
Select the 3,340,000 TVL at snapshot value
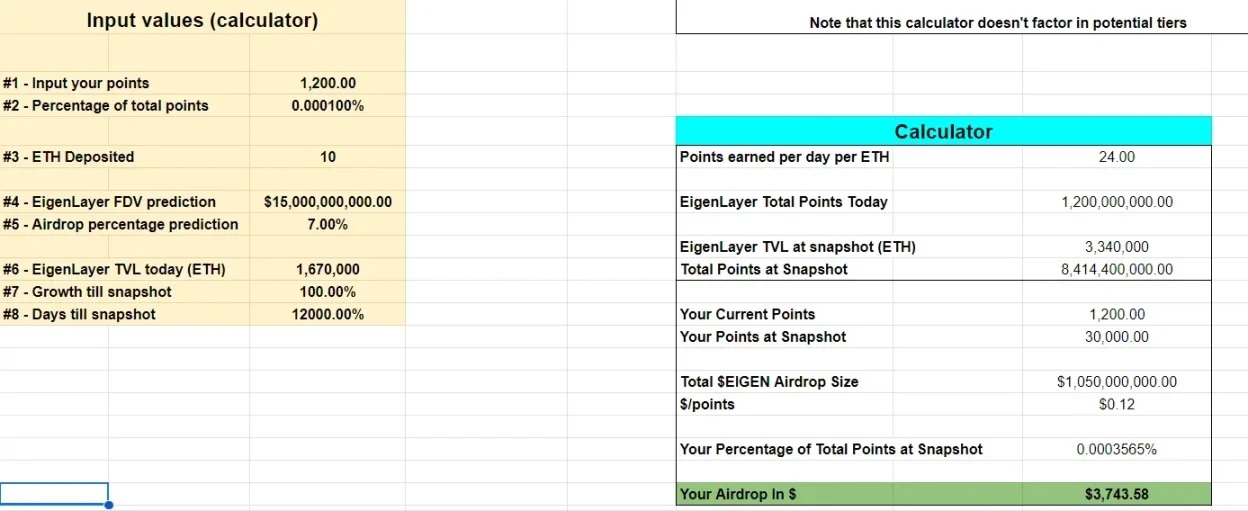1116,247
